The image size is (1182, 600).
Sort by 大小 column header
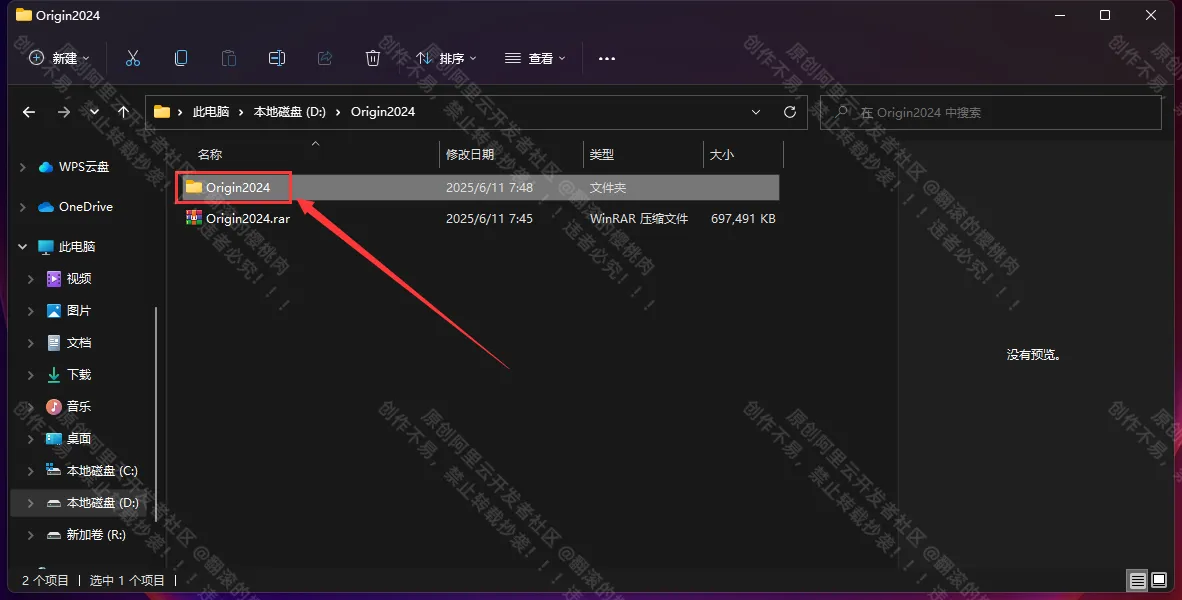(722, 155)
